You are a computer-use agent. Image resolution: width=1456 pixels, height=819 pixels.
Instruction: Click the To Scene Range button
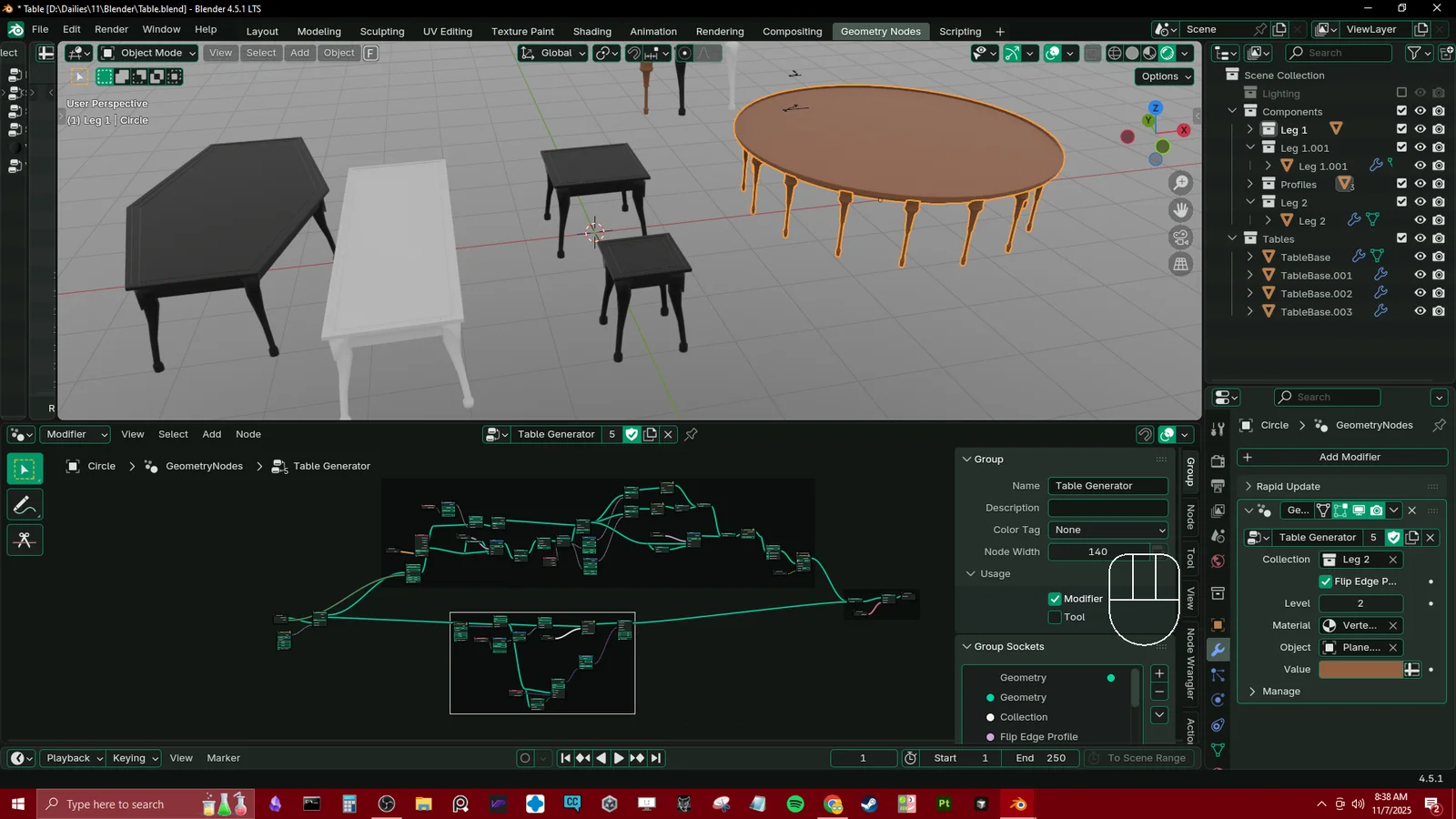[1138, 757]
